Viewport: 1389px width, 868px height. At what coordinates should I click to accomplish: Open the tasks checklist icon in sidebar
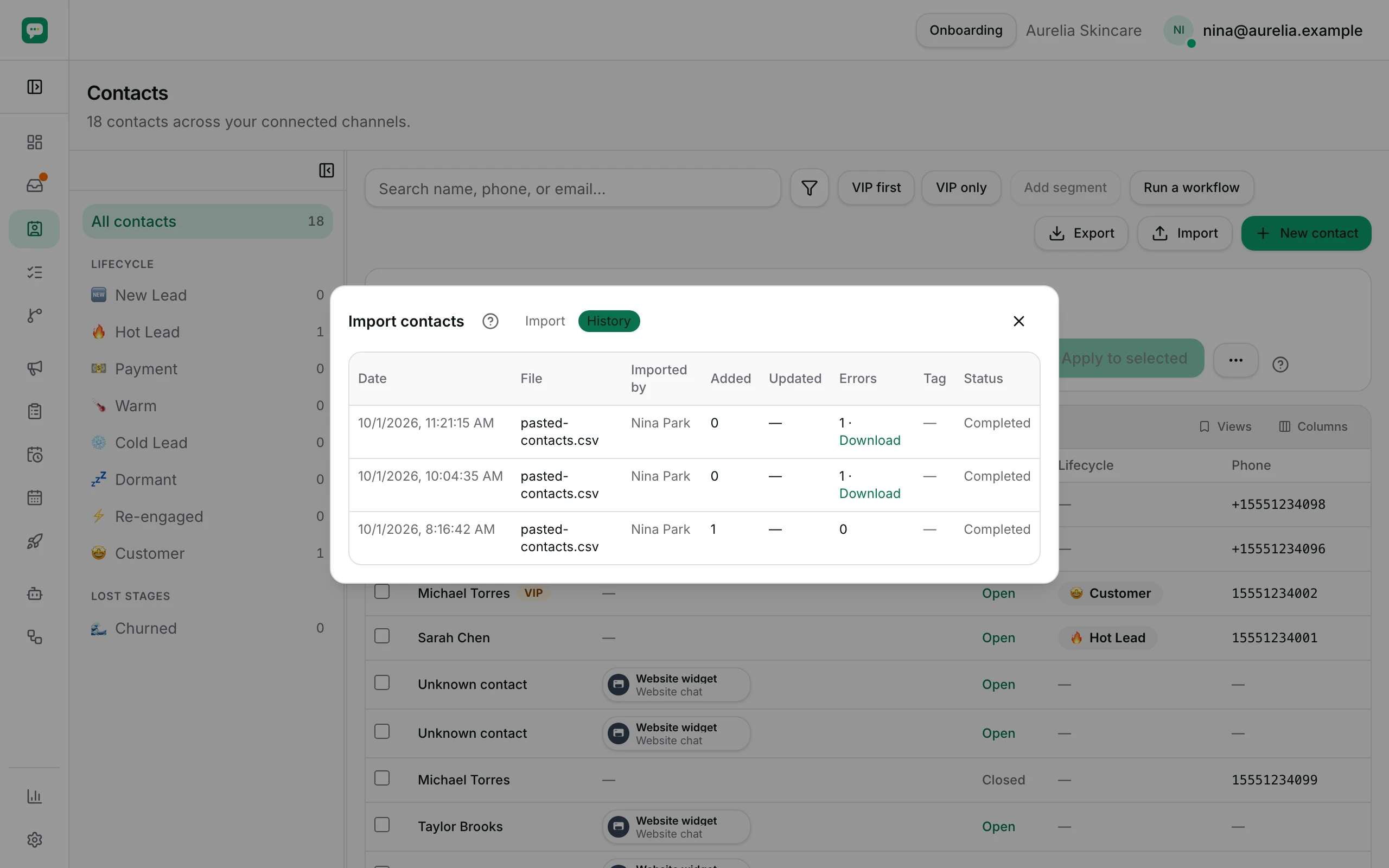coord(34,272)
